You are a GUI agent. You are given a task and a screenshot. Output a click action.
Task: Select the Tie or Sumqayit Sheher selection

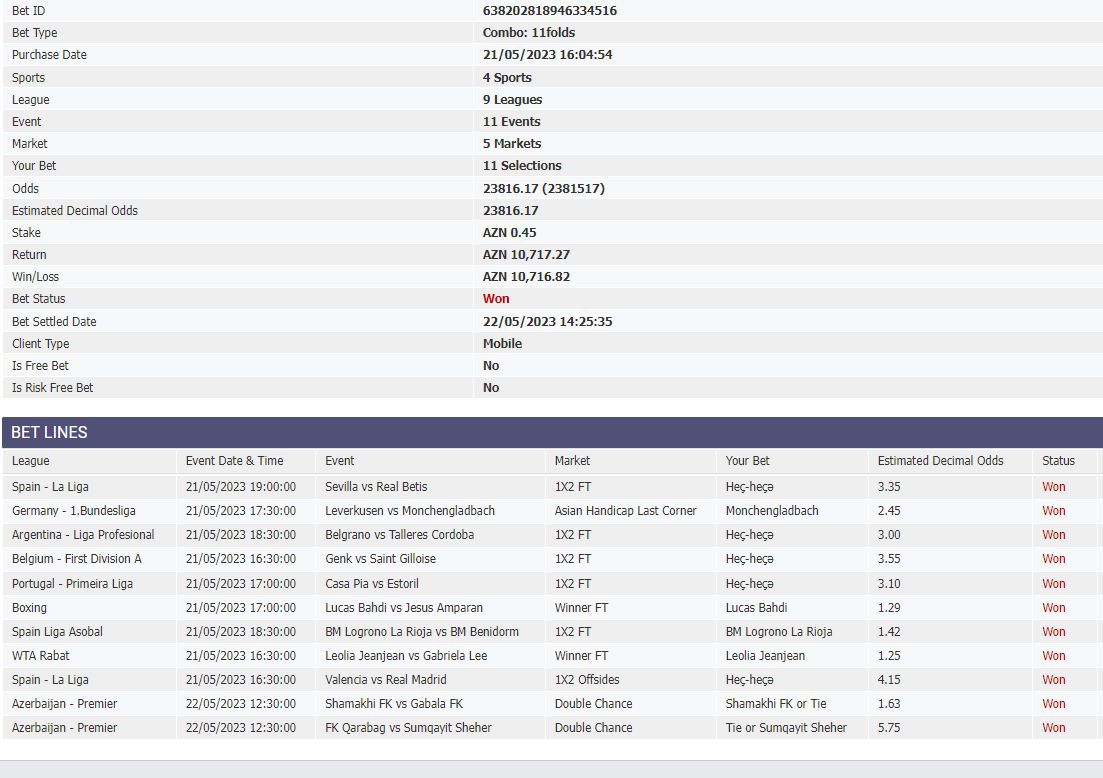(x=786, y=728)
